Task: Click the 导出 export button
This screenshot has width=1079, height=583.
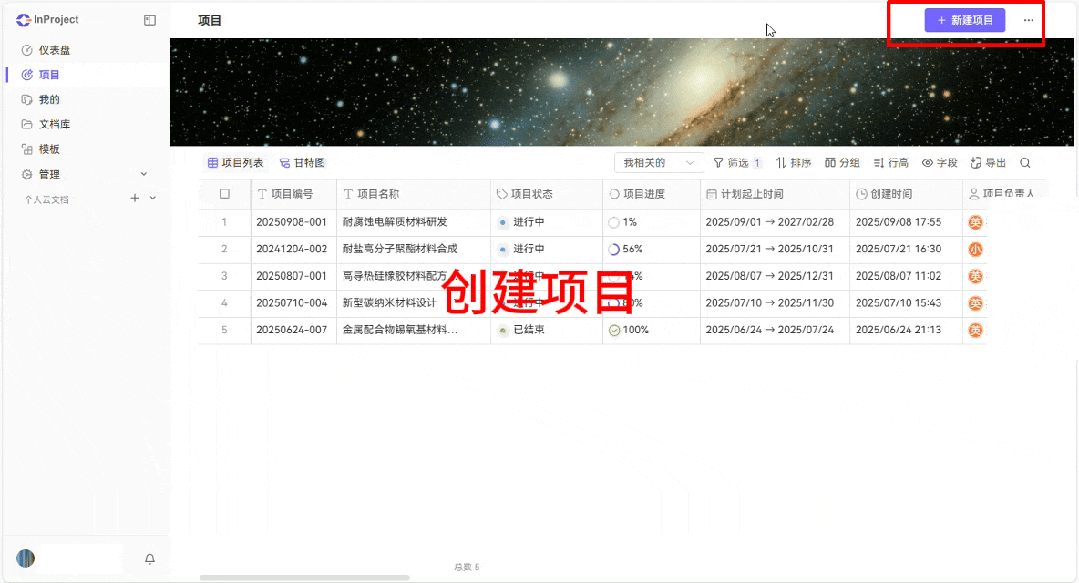Action: pos(988,163)
